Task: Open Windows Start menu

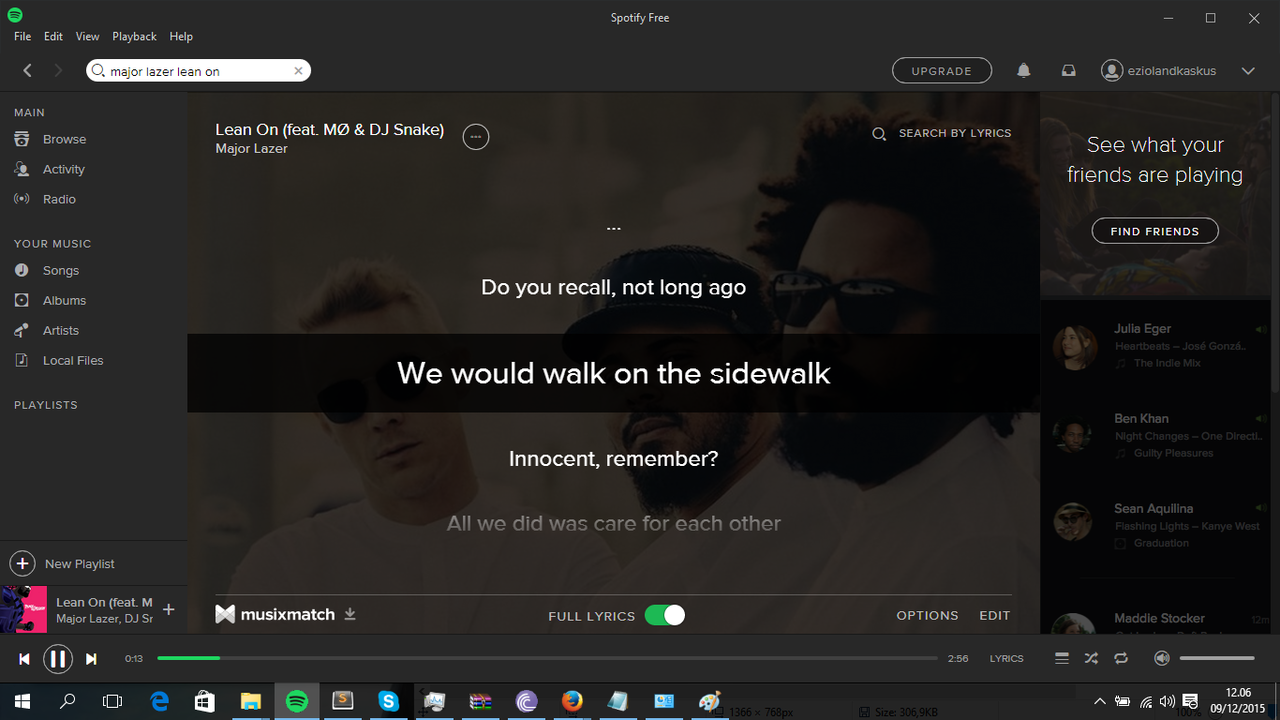Action: (x=22, y=702)
